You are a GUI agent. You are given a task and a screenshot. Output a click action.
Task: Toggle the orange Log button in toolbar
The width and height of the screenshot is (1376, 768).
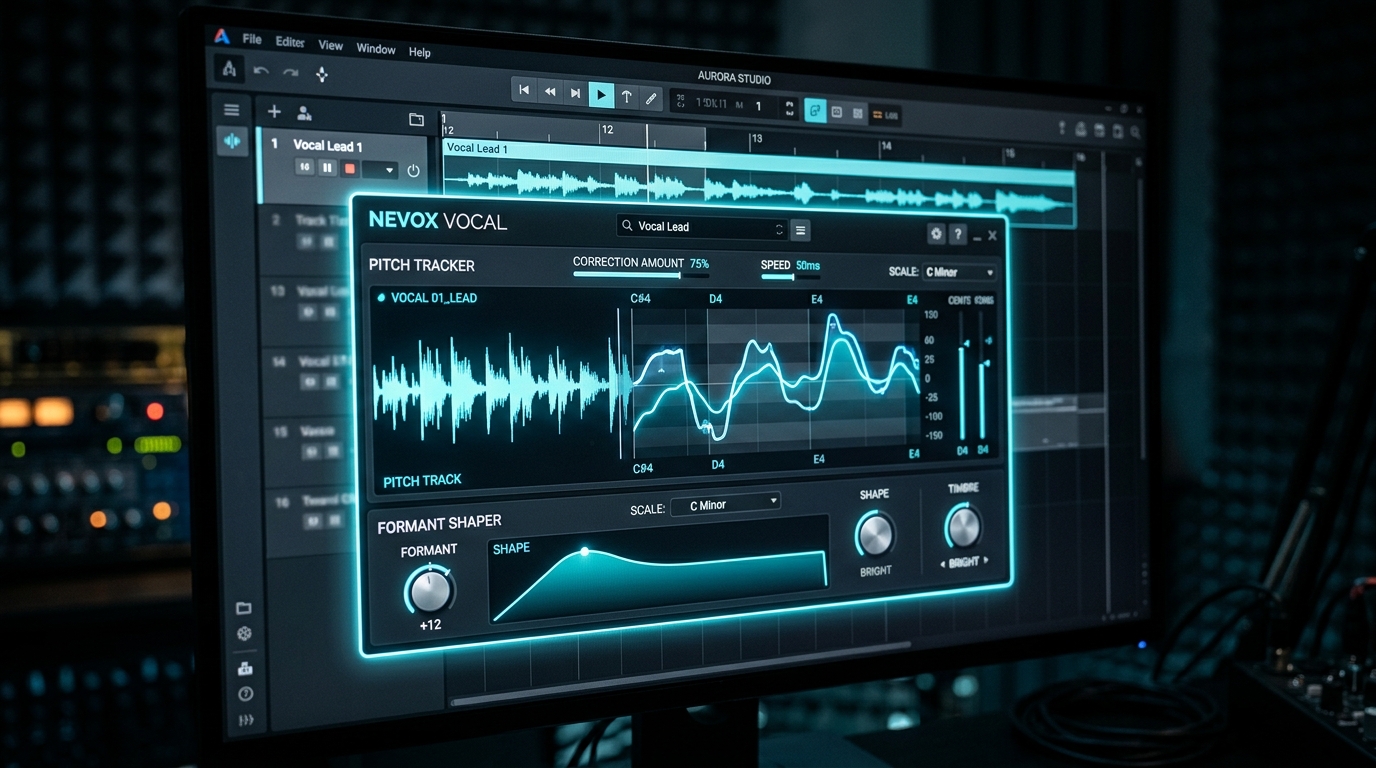tap(885, 116)
